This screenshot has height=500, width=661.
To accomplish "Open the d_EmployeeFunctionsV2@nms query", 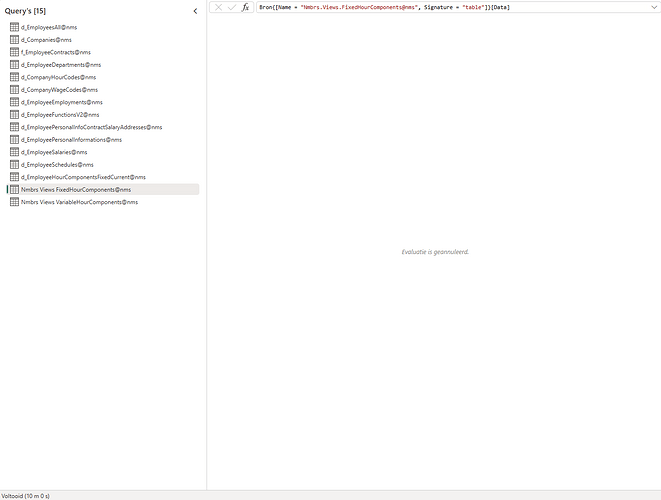I will [x=60, y=114].
